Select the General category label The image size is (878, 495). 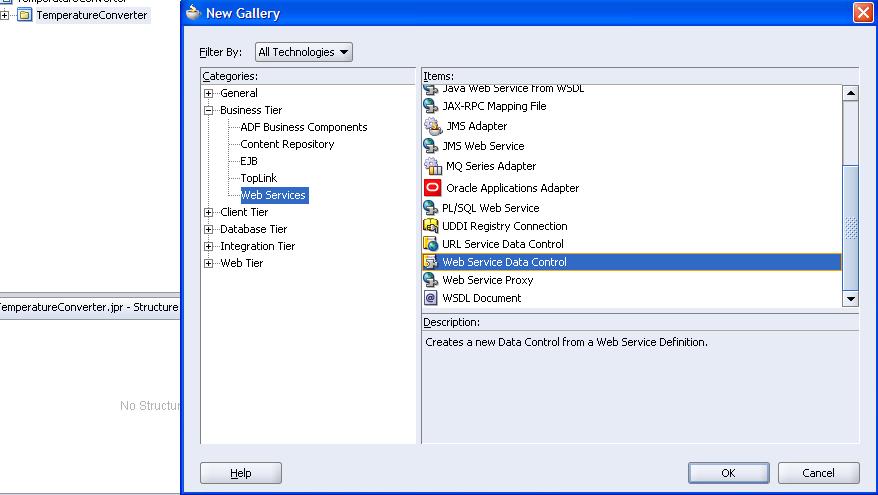[x=239, y=93]
